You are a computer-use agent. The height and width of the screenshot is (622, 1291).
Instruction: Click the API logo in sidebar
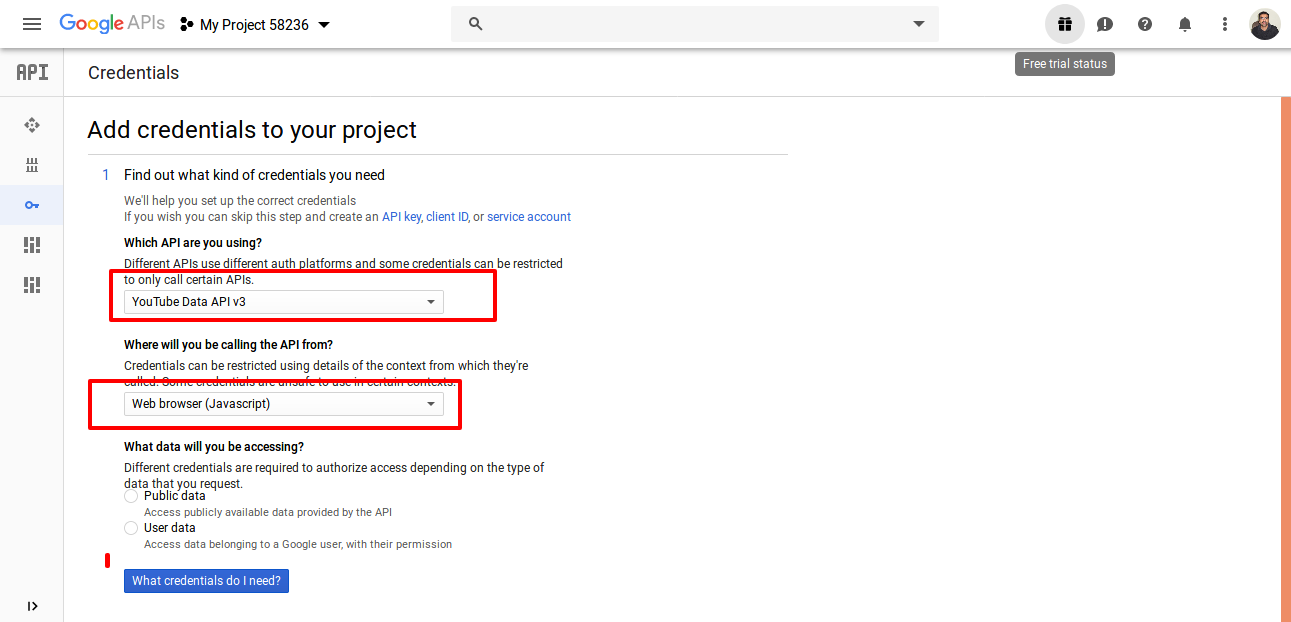[32, 72]
